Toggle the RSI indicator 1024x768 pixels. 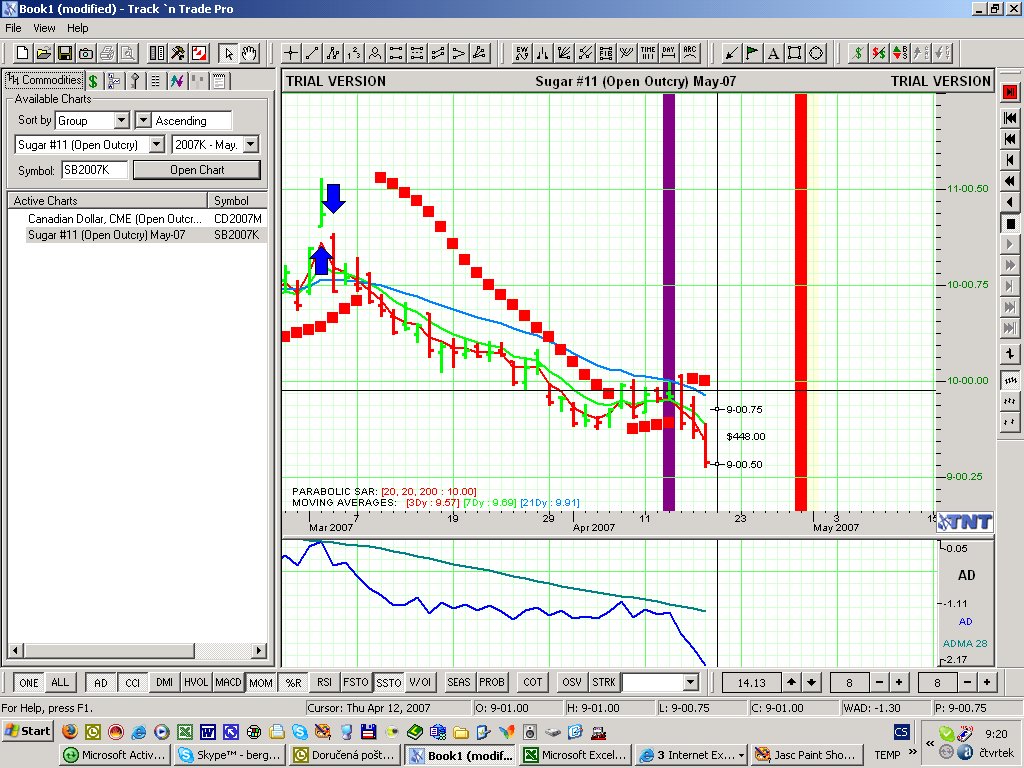coord(325,682)
